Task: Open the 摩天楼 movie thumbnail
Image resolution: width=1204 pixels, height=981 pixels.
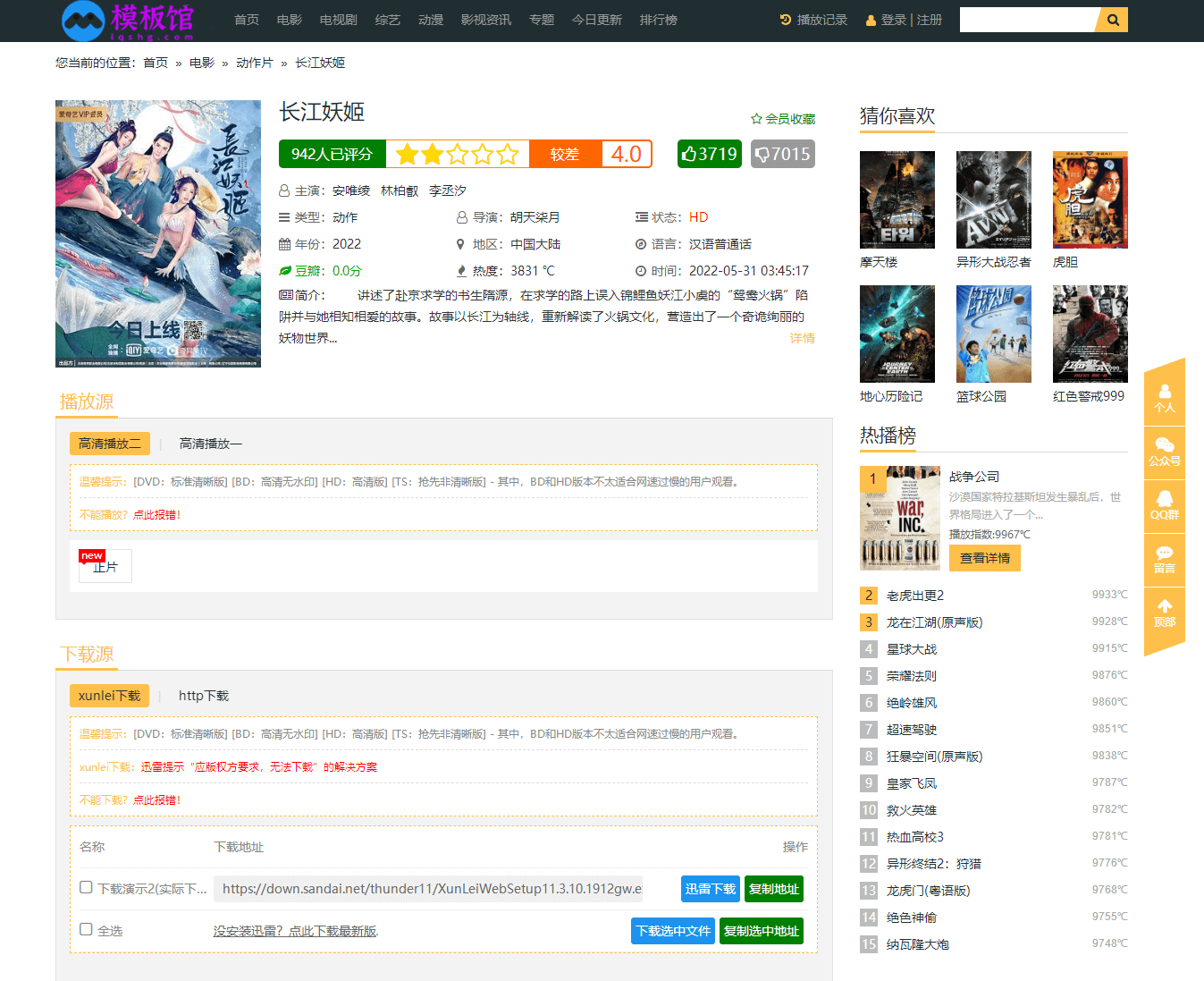Action: pyautogui.click(x=897, y=200)
